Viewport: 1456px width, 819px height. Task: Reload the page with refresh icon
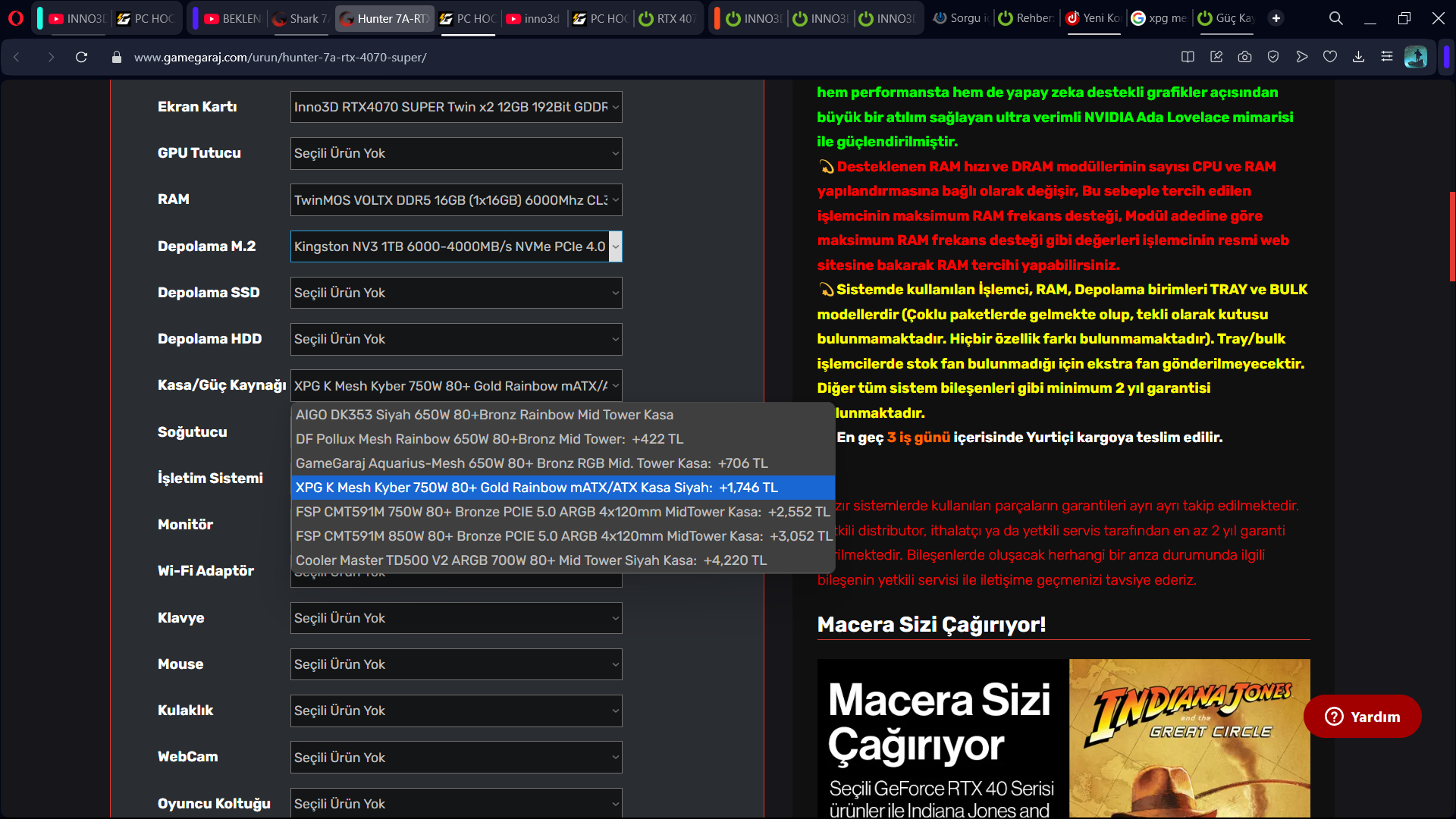coord(82,57)
